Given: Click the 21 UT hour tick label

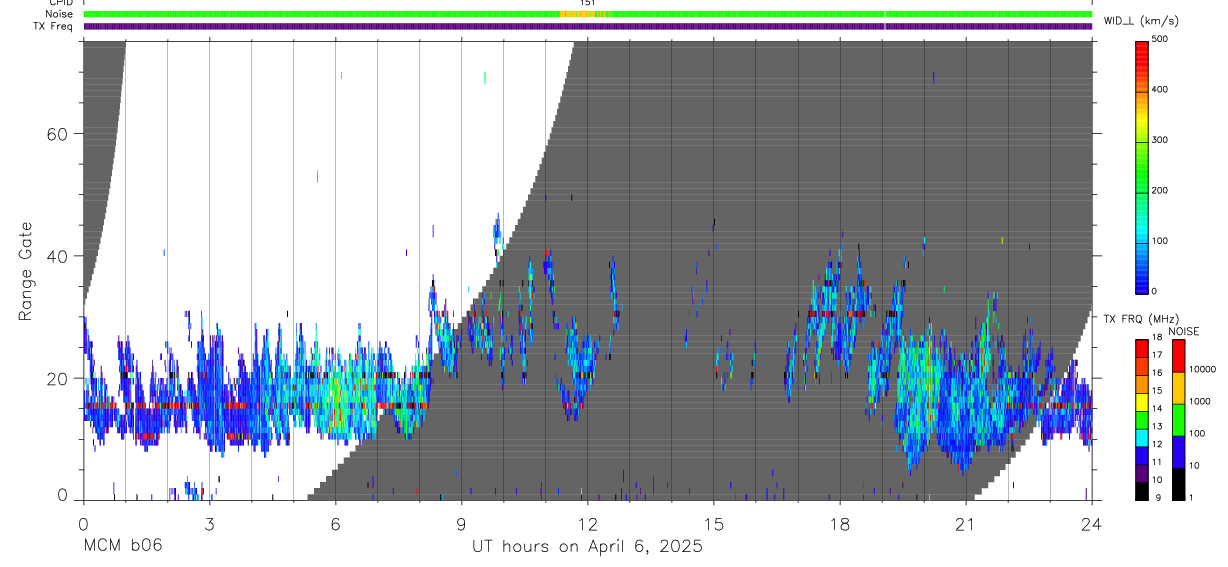Looking at the screenshot, I should click(x=966, y=524).
